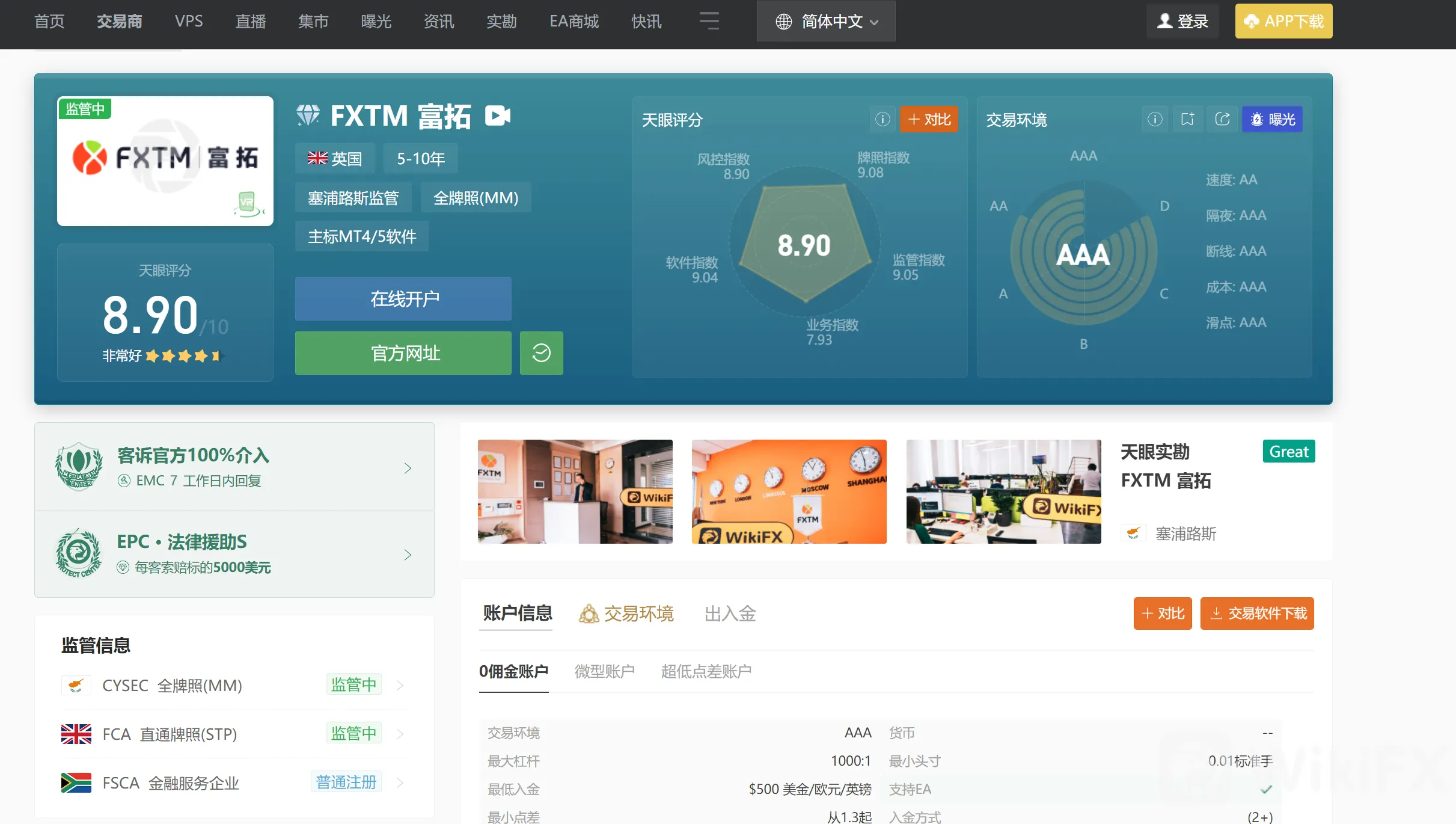
Task: Switch to the 账户信息 tab
Action: pos(518,613)
